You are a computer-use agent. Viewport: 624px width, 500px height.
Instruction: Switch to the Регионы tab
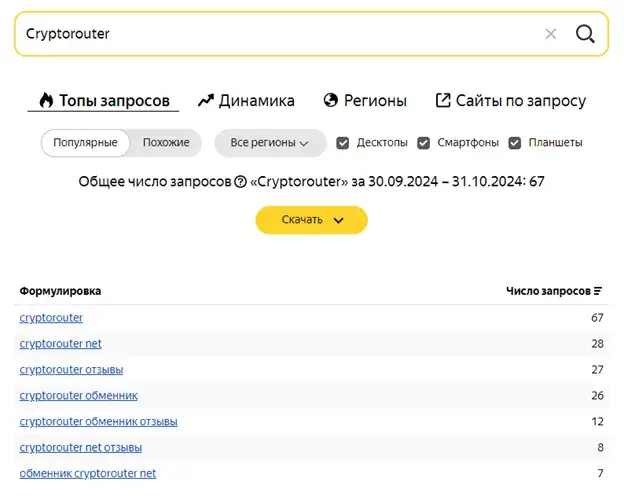[365, 101]
